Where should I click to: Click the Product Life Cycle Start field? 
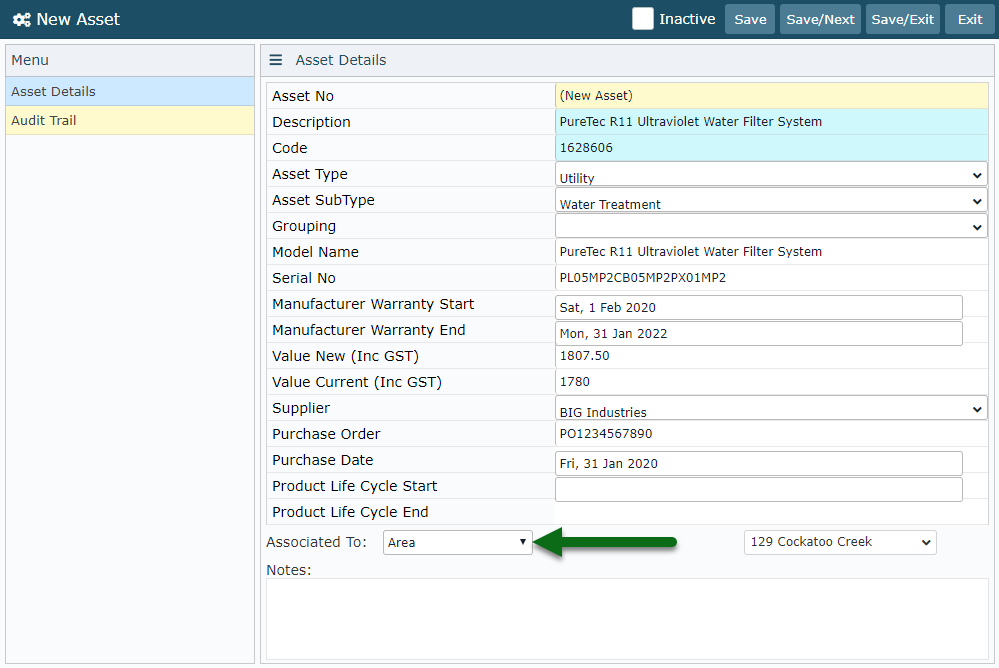click(x=759, y=490)
